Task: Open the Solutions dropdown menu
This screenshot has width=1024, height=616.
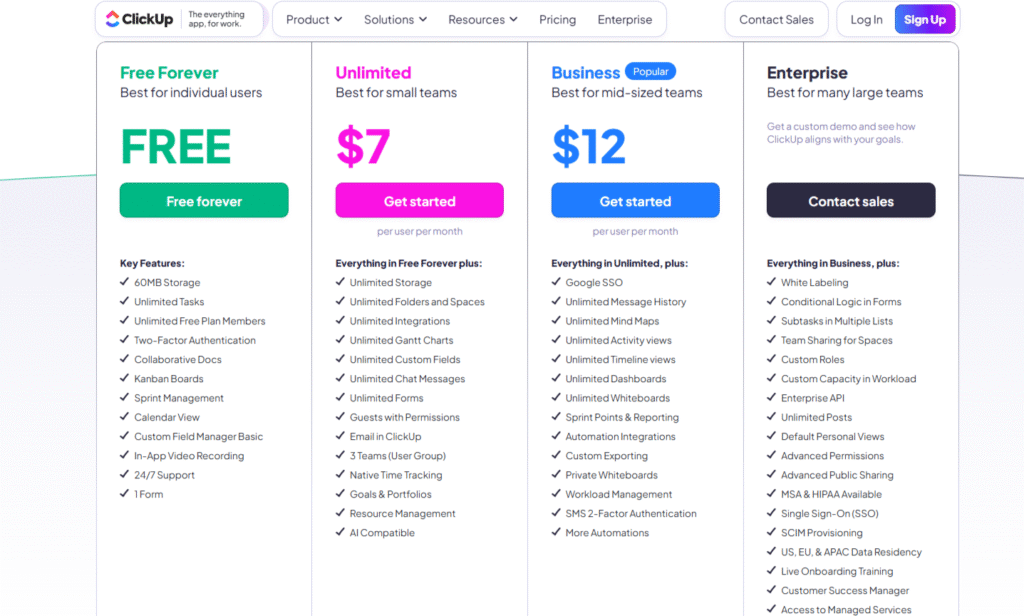Action: [395, 20]
